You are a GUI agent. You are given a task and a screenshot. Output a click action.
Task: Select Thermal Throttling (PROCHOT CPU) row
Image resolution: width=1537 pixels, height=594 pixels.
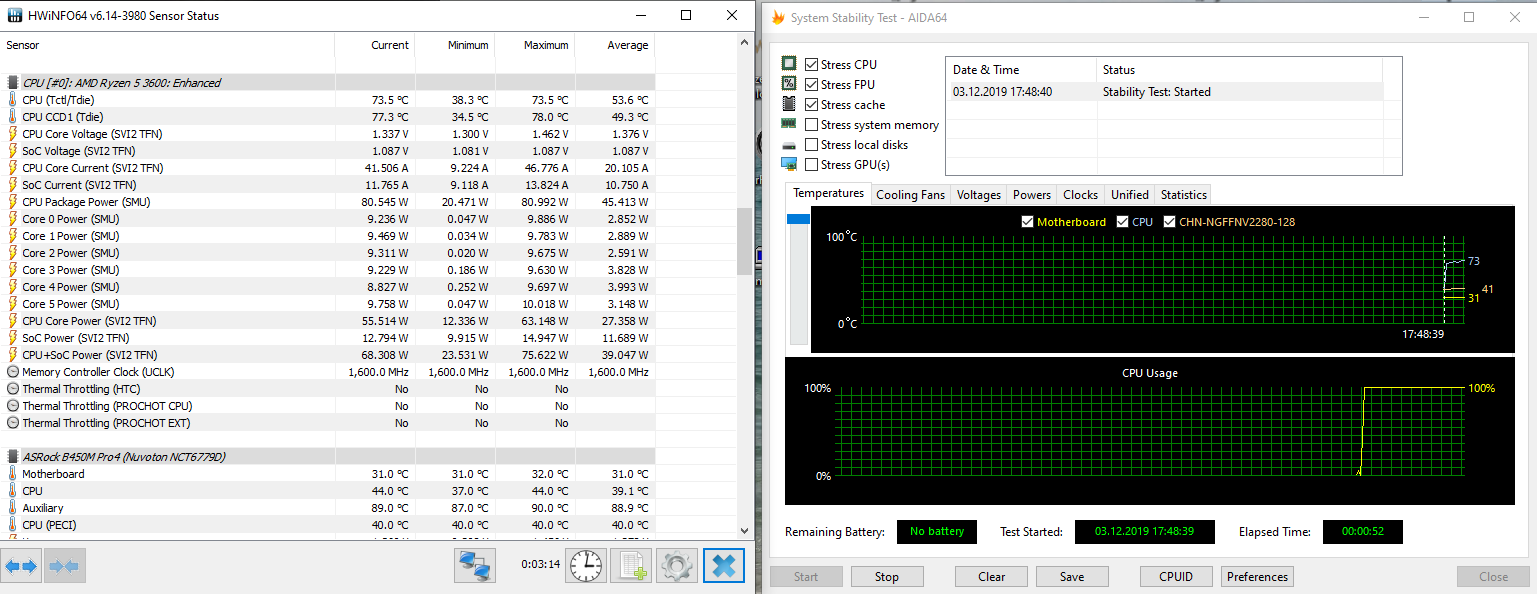click(328, 406)
